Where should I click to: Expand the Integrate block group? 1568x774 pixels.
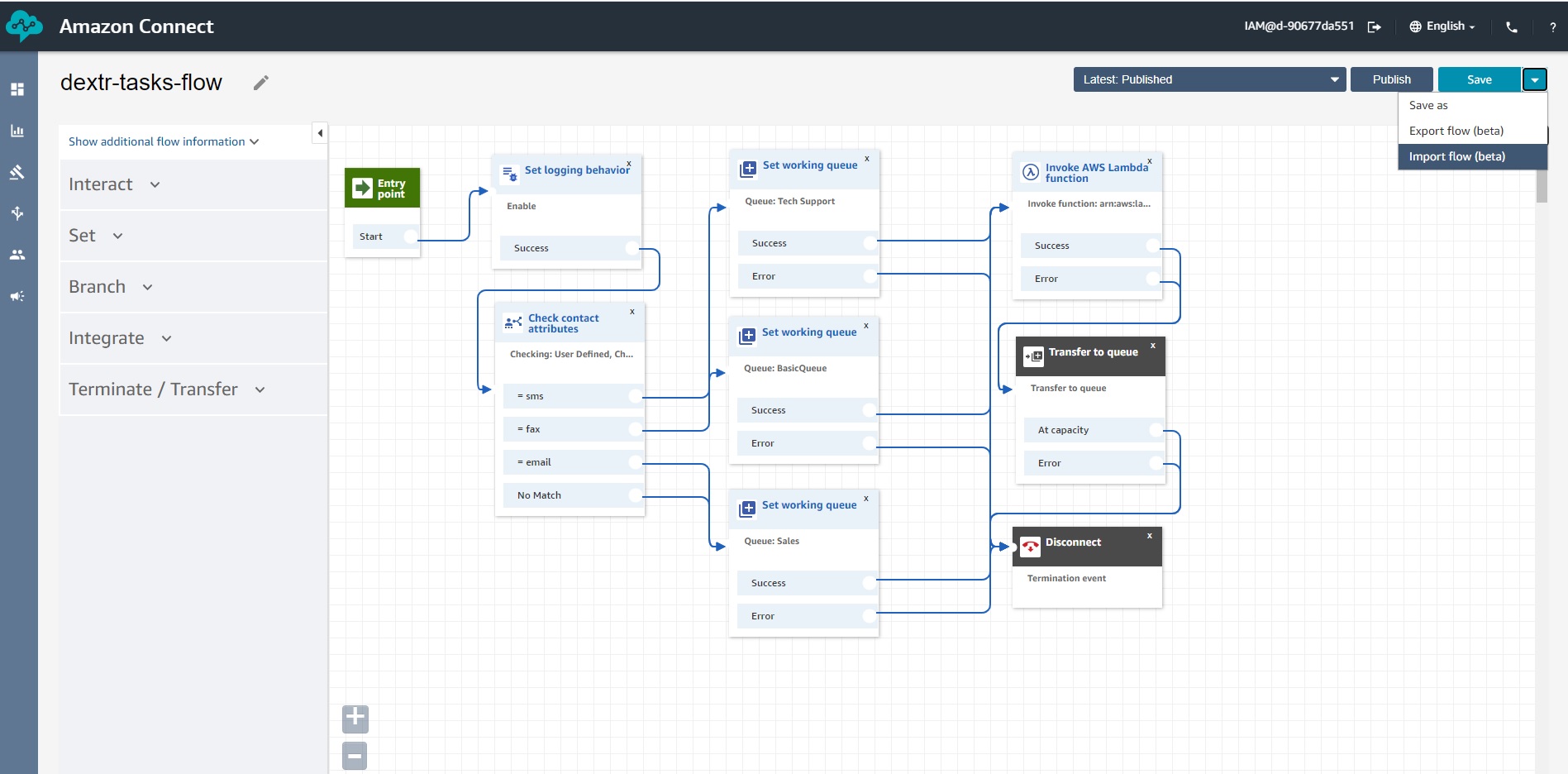193,338
